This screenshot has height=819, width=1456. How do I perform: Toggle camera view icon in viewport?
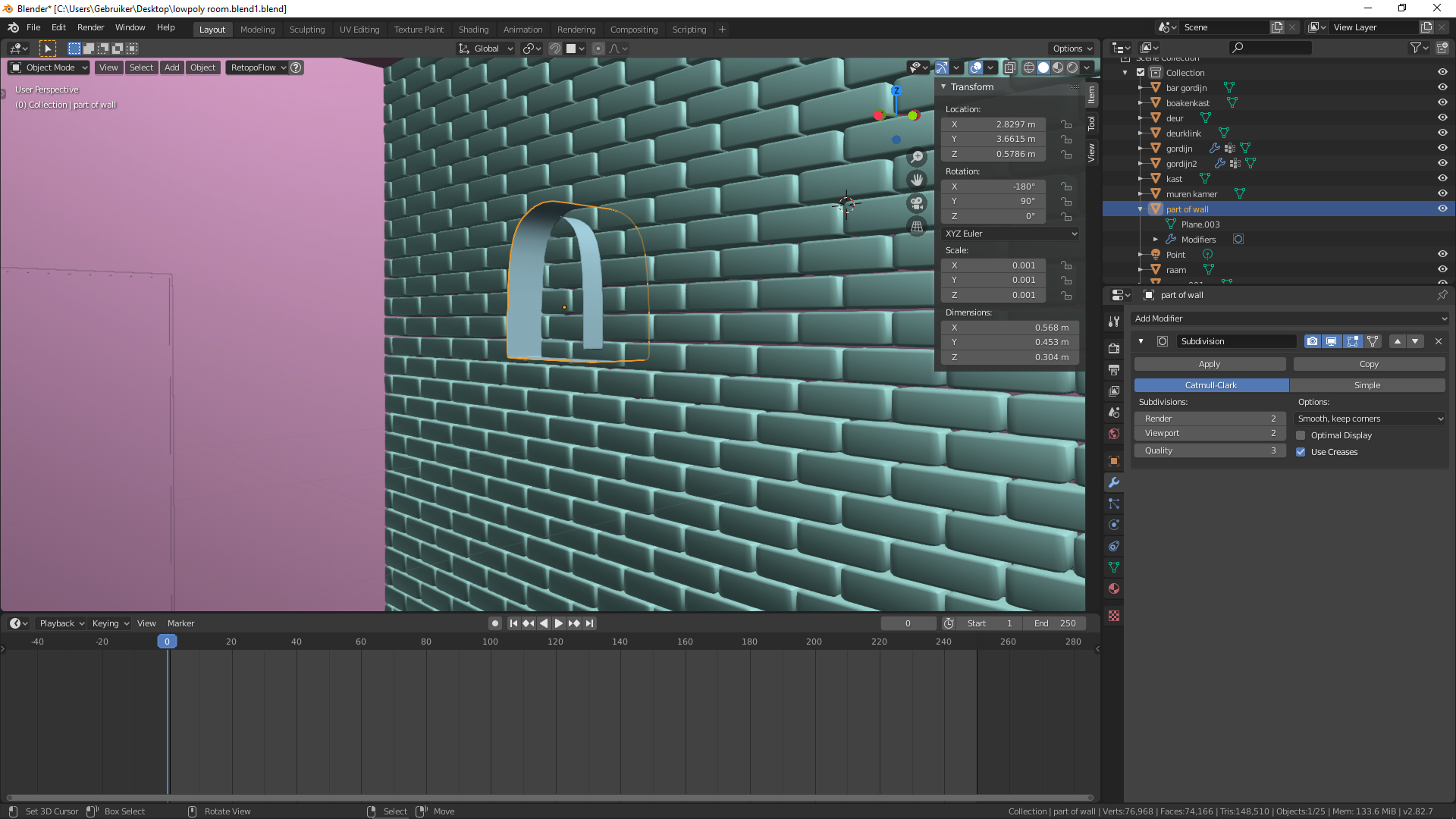click(917, 203)
